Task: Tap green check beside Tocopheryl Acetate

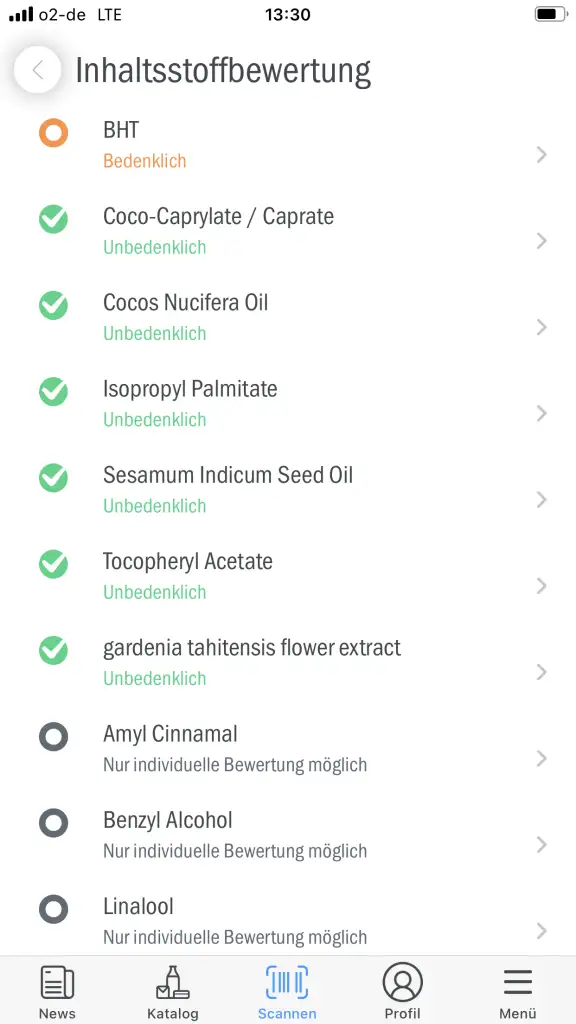Action: click(x=53, y=564)
